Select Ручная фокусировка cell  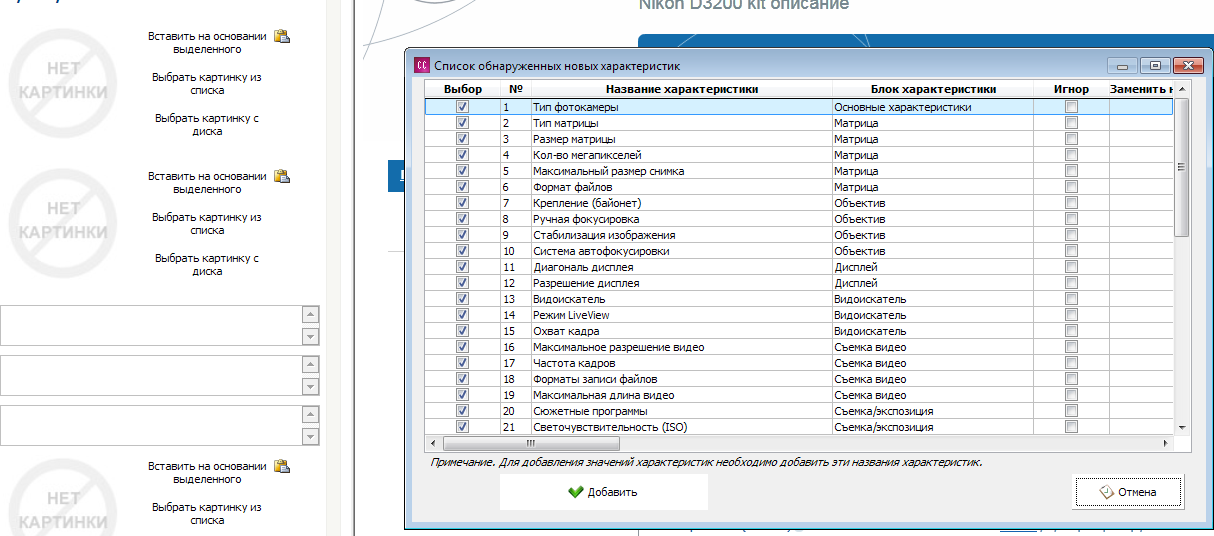coord(681,219)
